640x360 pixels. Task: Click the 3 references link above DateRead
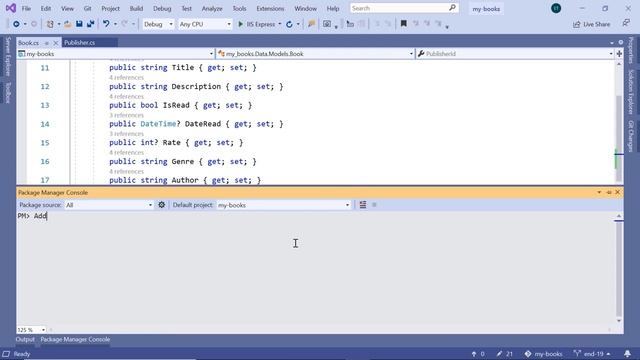point(126,115)
